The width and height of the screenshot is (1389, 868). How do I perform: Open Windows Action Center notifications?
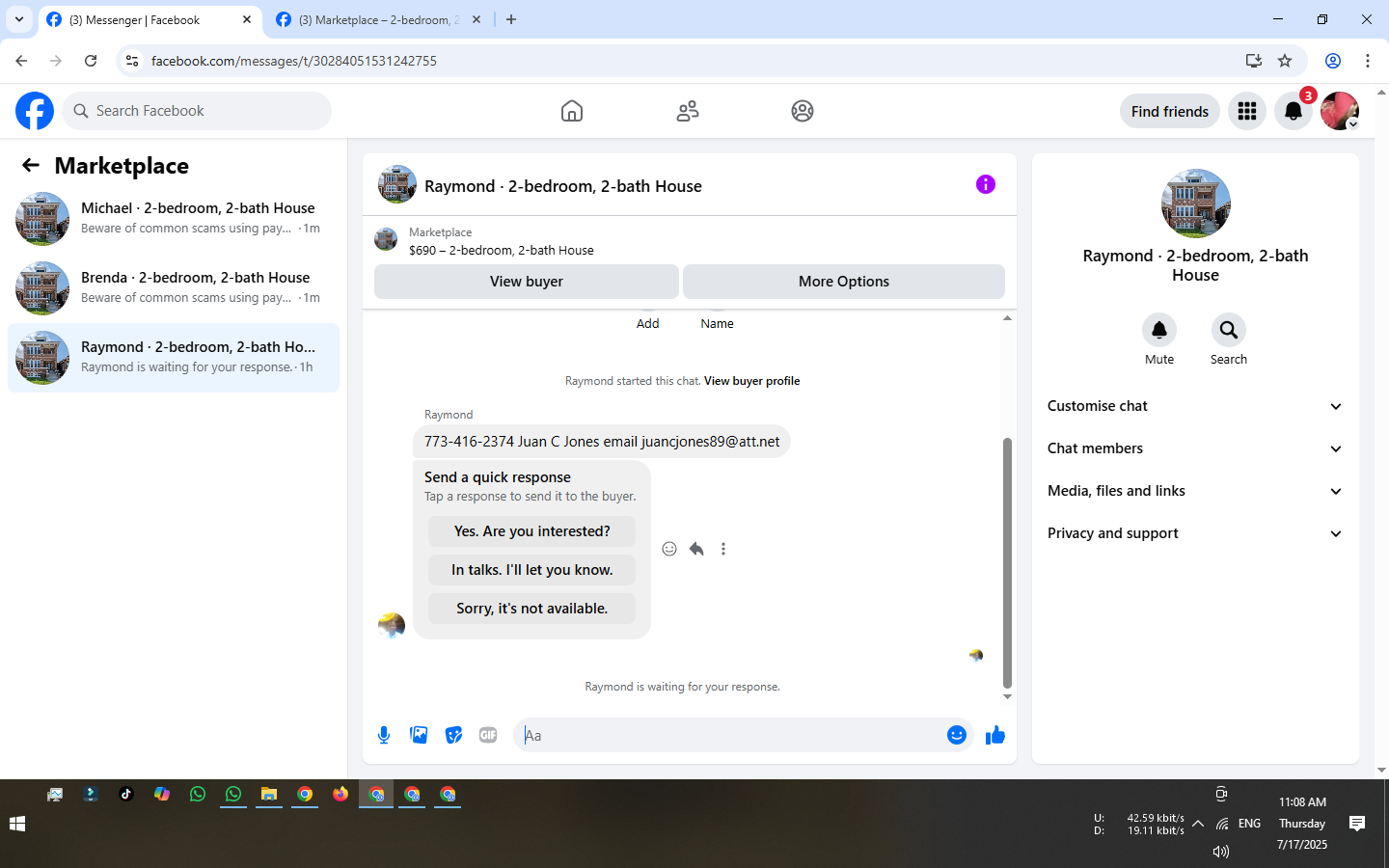[1357, 824]
